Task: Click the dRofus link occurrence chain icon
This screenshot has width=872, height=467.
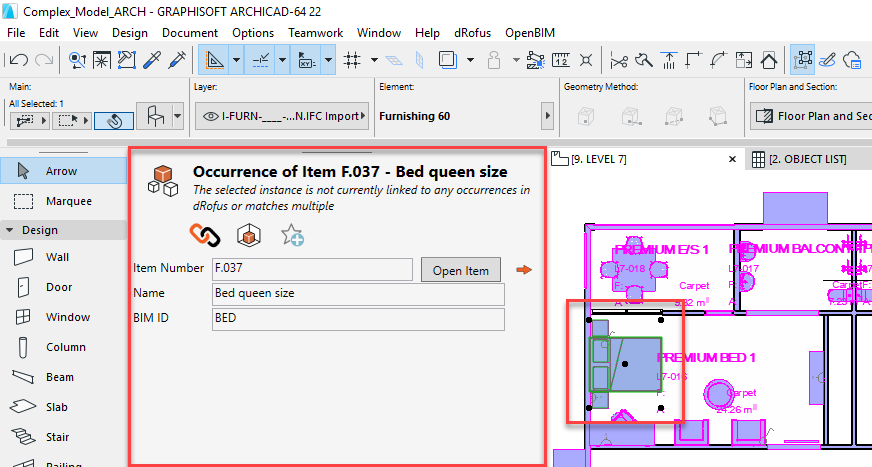Action: [x=204, y=235]
